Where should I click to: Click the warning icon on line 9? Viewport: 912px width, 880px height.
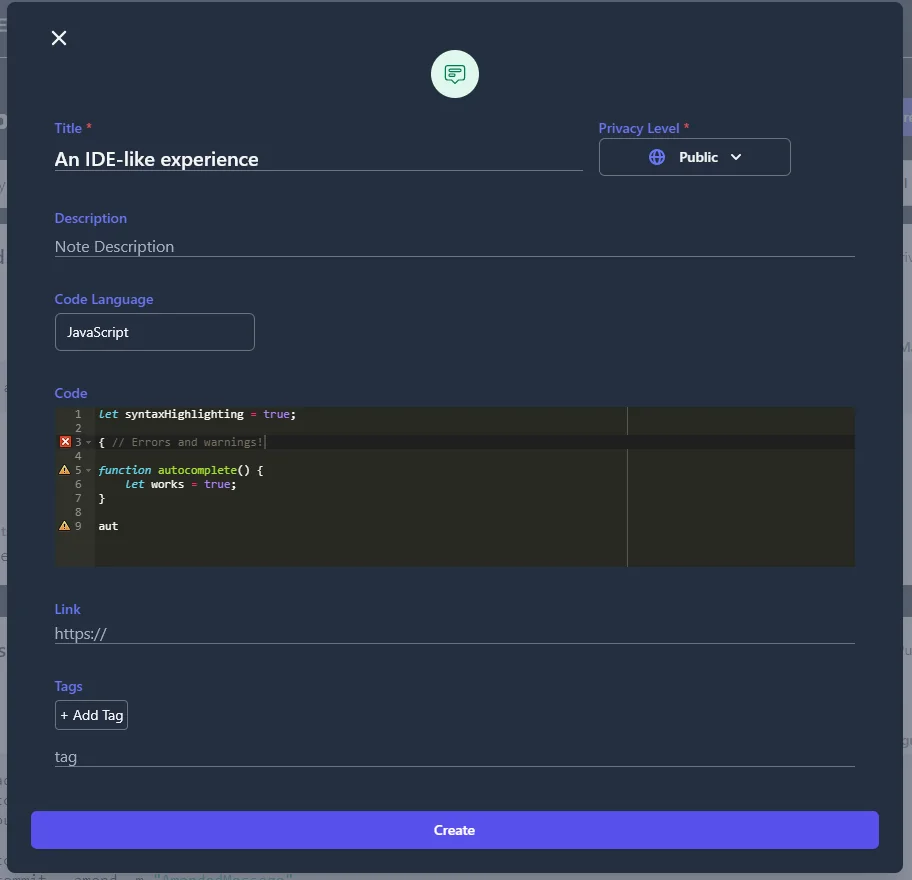[x=65, y=526]
